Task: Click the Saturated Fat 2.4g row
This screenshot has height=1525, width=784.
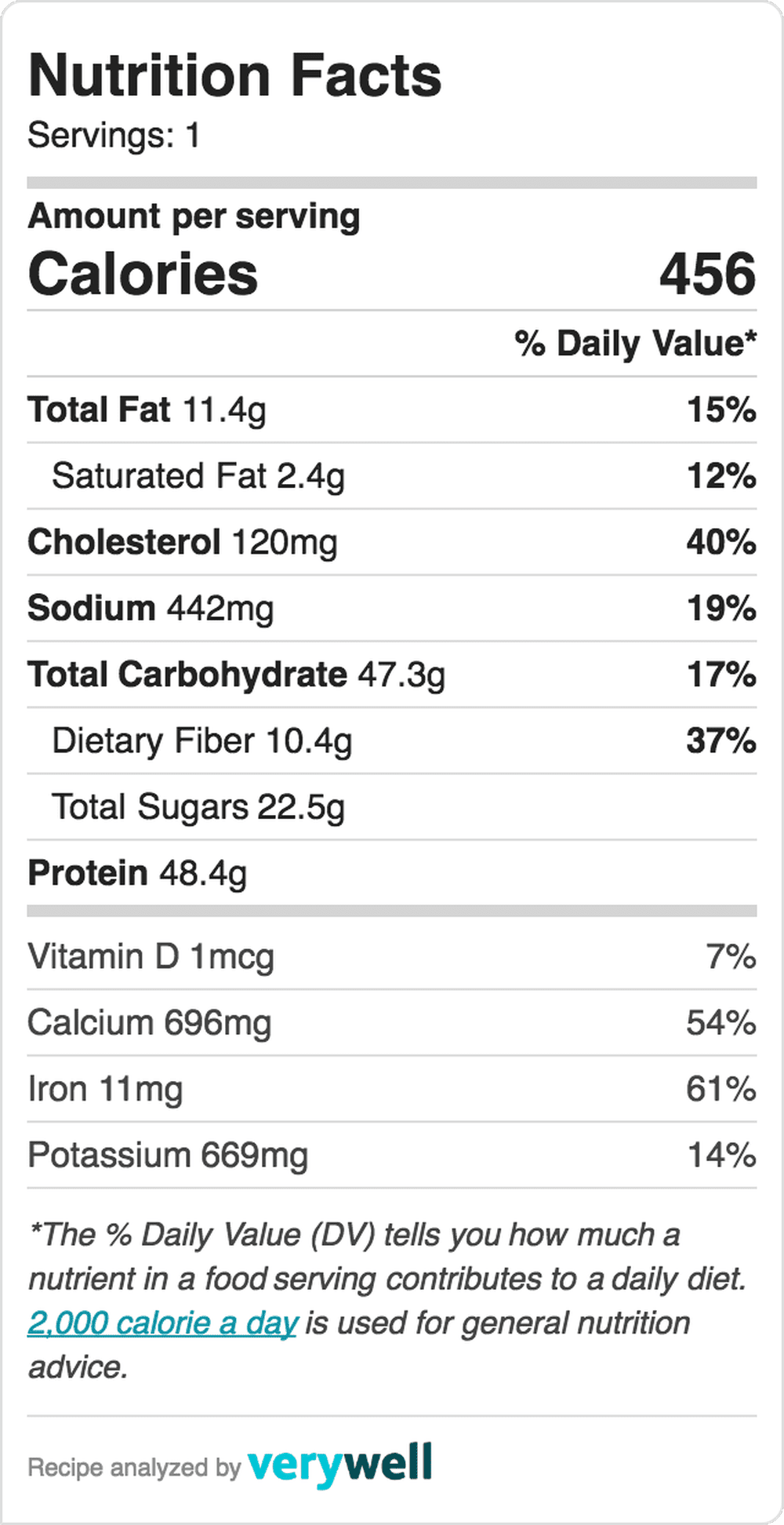Action: point(392,476)
